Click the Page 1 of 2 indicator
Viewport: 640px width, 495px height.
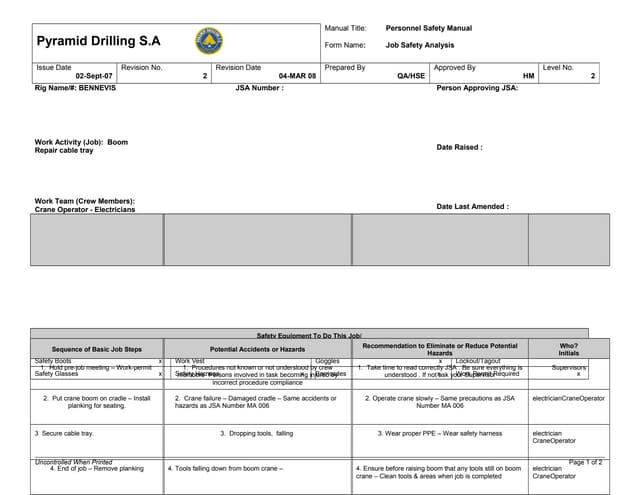(x=585, y=462)
